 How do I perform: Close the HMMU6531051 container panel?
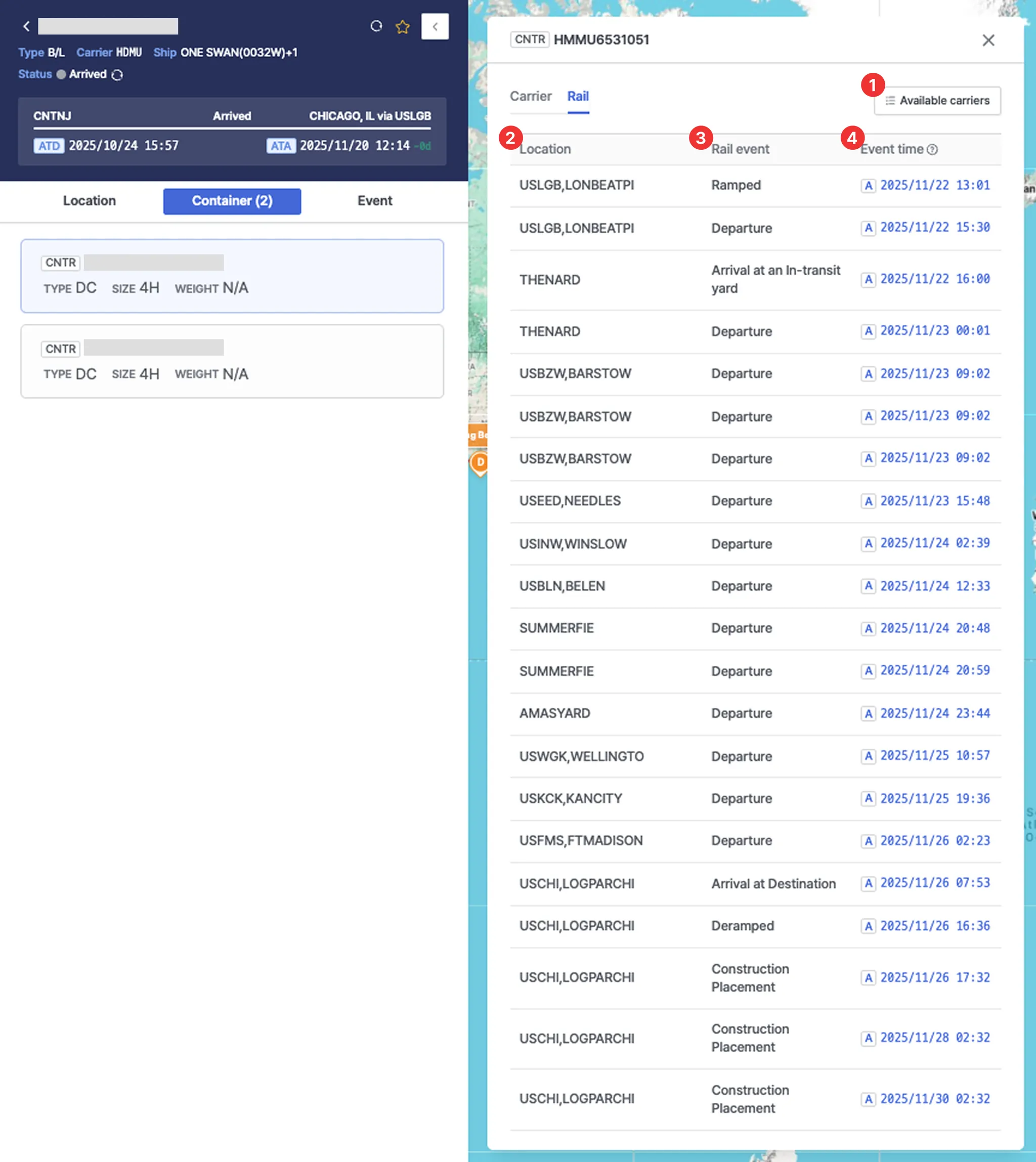(x=988, y=40)
